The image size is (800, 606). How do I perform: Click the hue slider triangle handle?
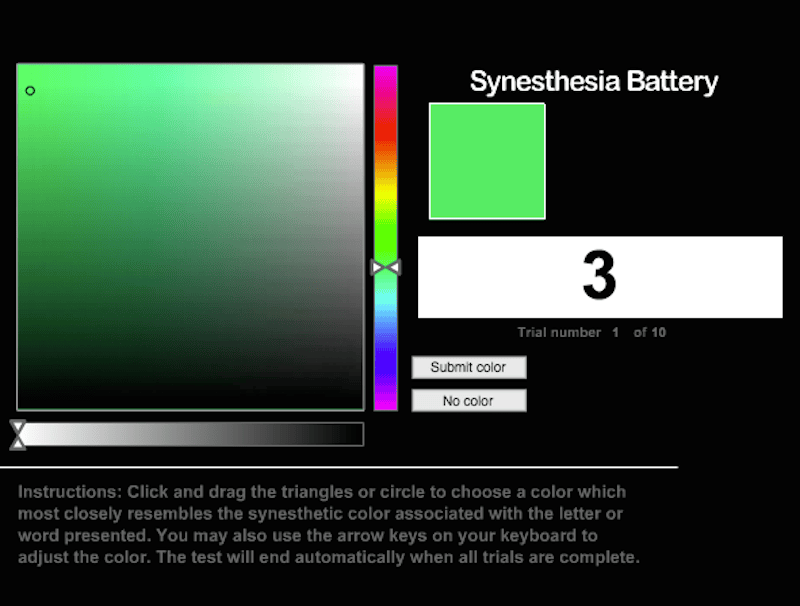(386, 267)
